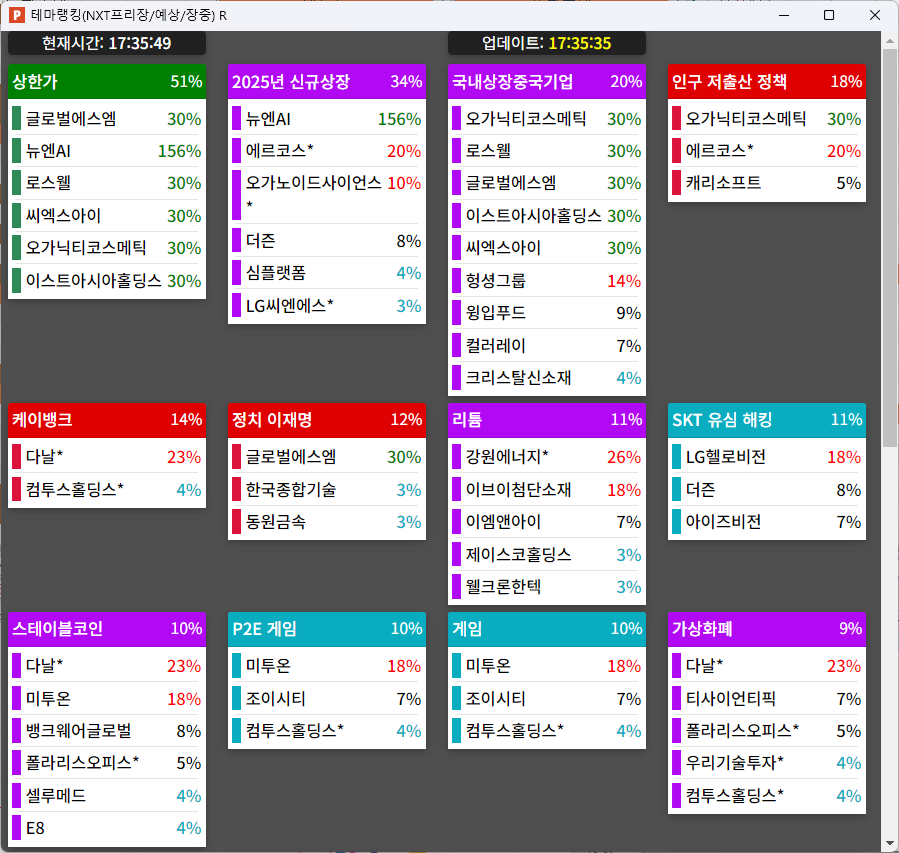Click the 현재시간 clock display
The height and width of the screenshot is (853, 899).
(107, 43)
